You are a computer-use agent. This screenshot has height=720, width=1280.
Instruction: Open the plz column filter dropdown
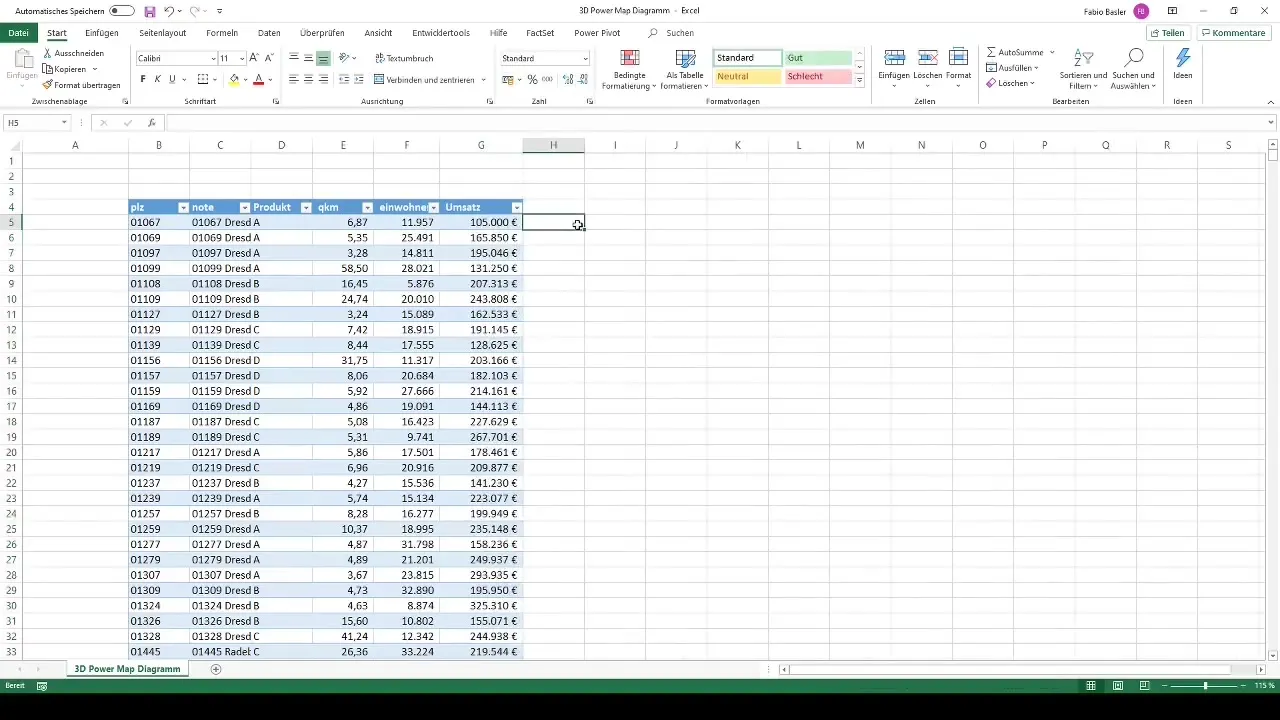pyautogui.click(x=183, y=207)
